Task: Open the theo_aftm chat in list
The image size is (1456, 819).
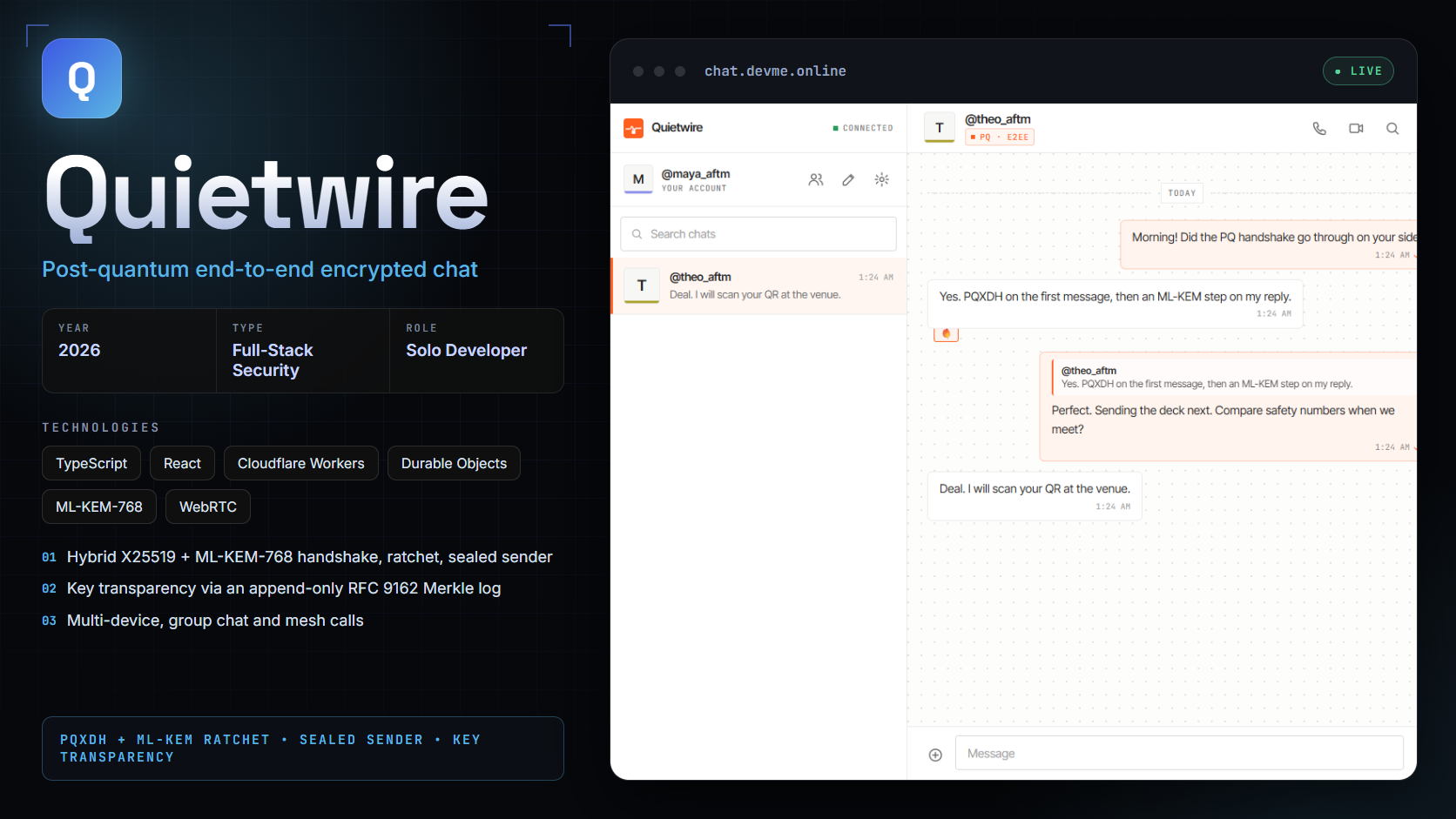Action: pos(759,285)
